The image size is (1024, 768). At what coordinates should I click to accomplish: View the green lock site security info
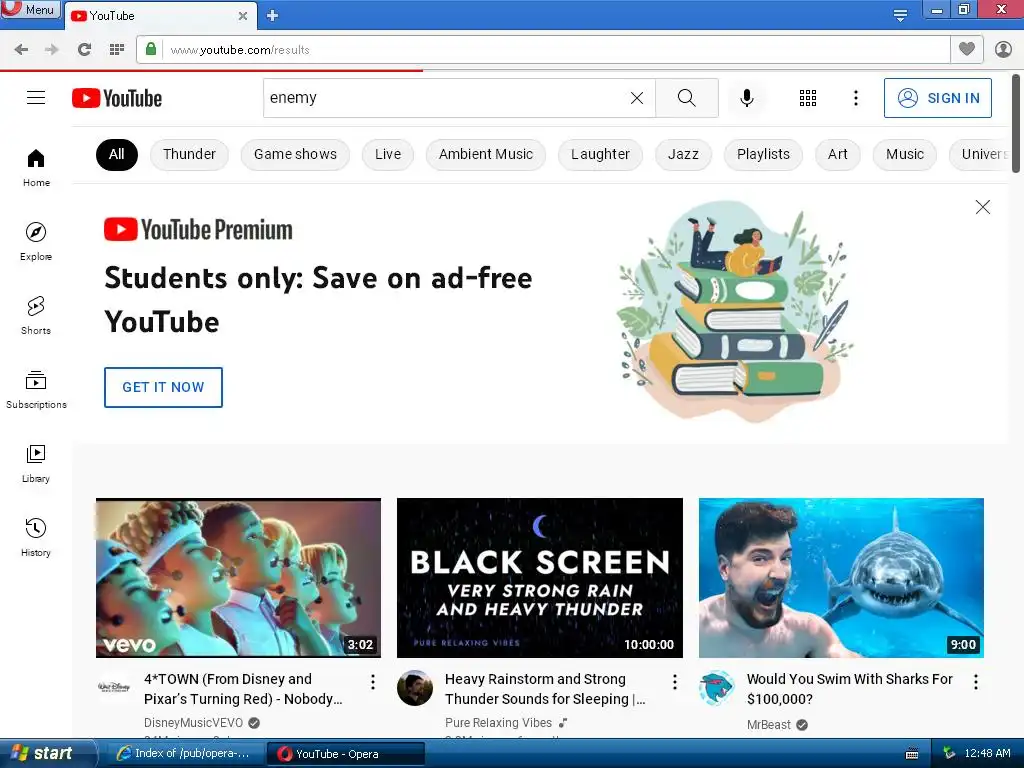coord(151,49)
